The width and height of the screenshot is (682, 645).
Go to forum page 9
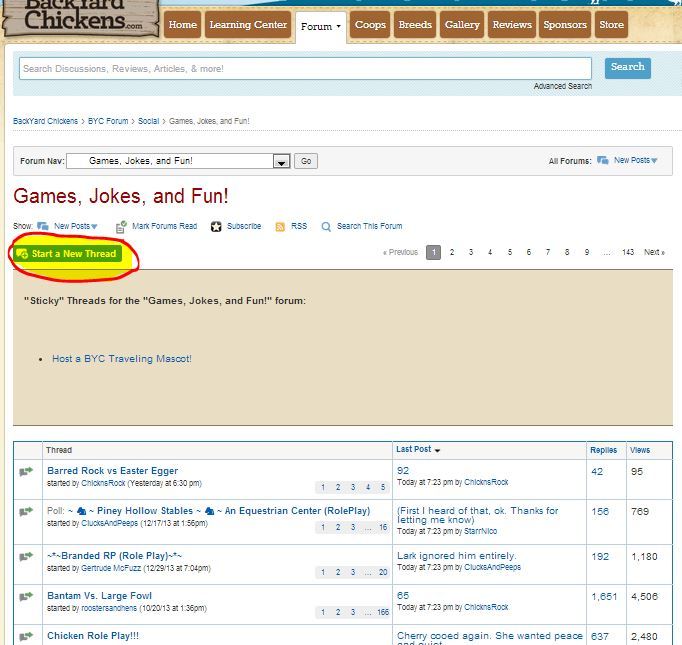click(x=587, y=252)
